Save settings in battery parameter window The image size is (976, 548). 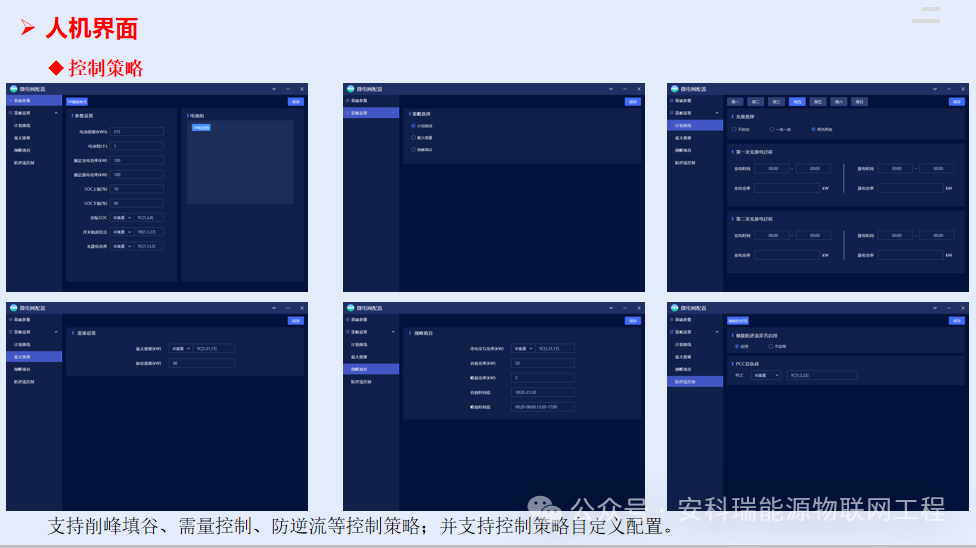pos(296,102)
